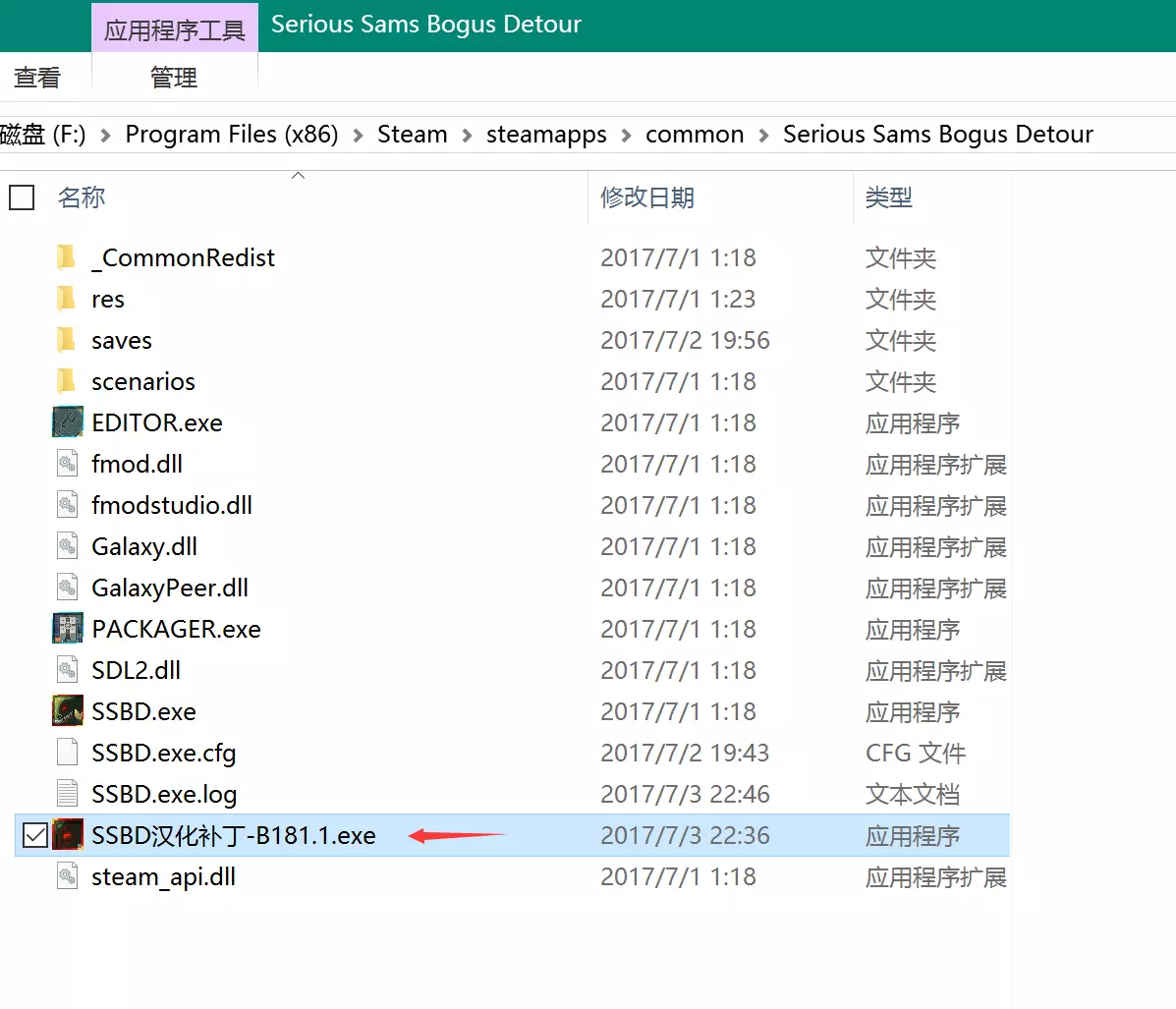Expand breadcrumb chevron after Program Files (x86)
Screen dimensions: 1176x1009
pos(358,135)
